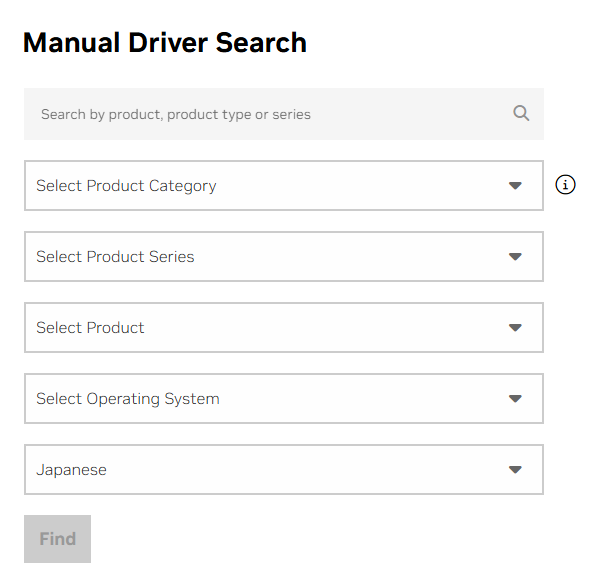Expand the Select Operating System dropdown
Image resolution: width=616 pixels, height=580 pixels.
pyautogui.click(x=283, y=399)
